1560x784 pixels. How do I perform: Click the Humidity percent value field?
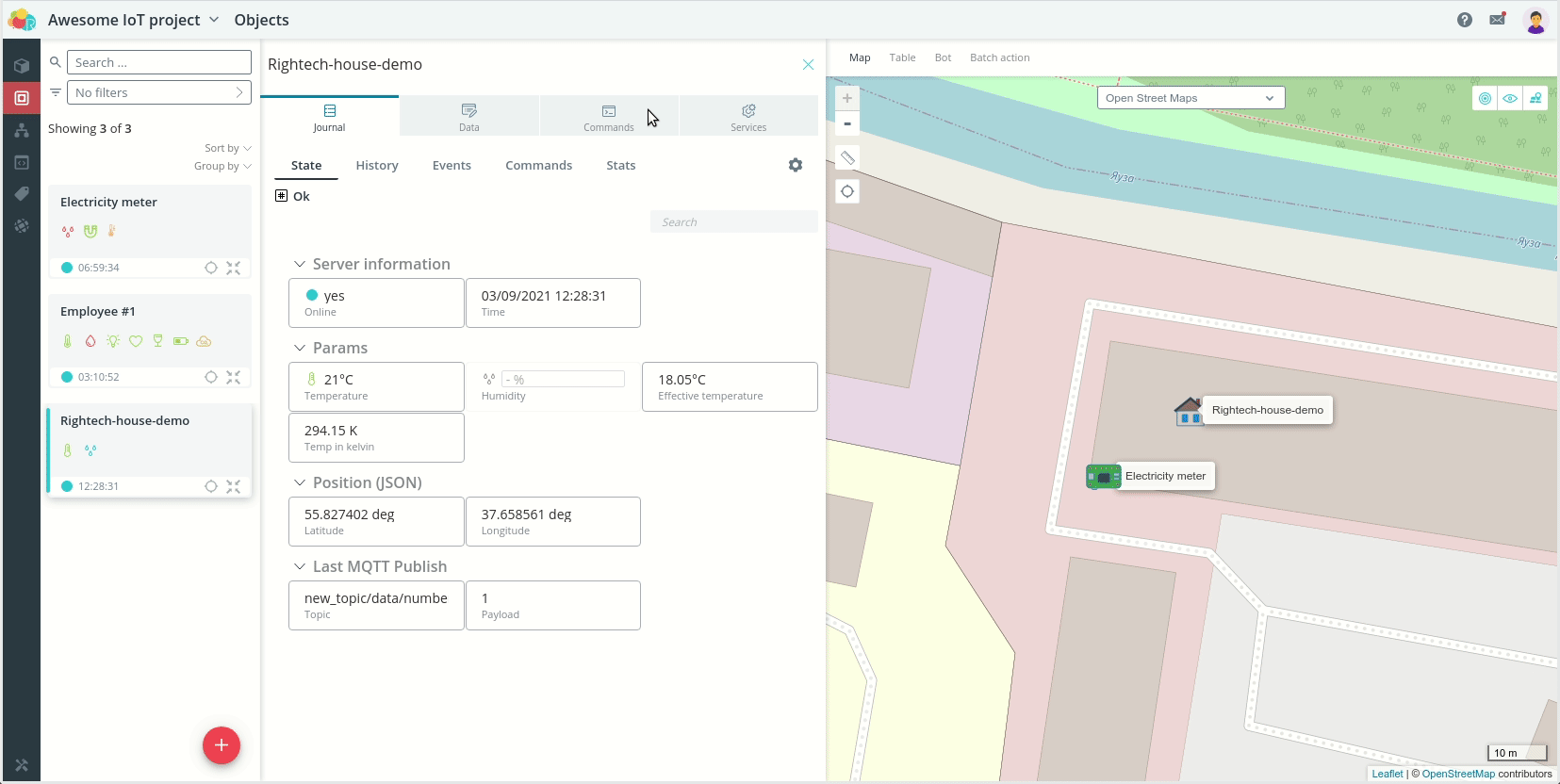(x=563, y=379)
